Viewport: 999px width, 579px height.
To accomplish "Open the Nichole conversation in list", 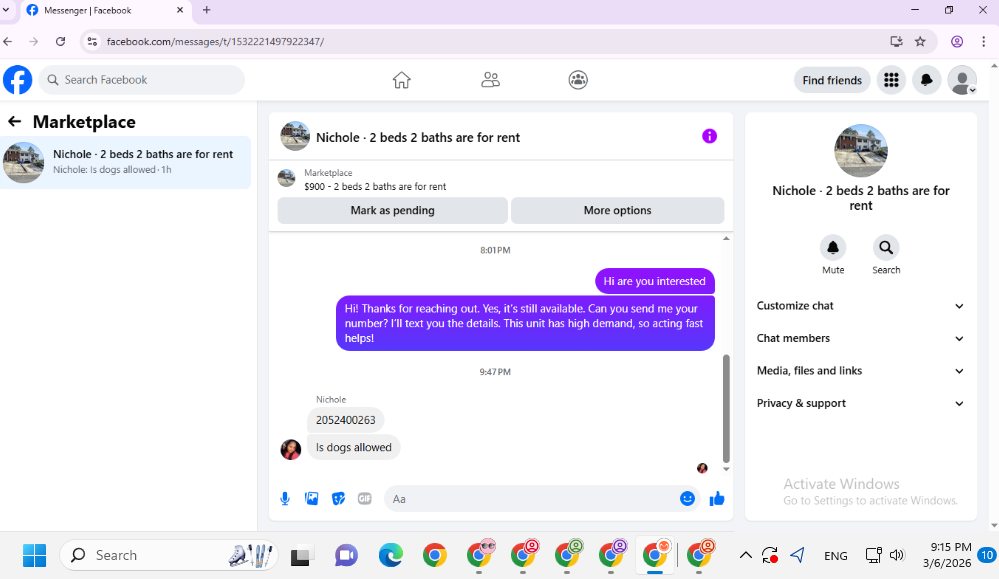I will point(126,162).
